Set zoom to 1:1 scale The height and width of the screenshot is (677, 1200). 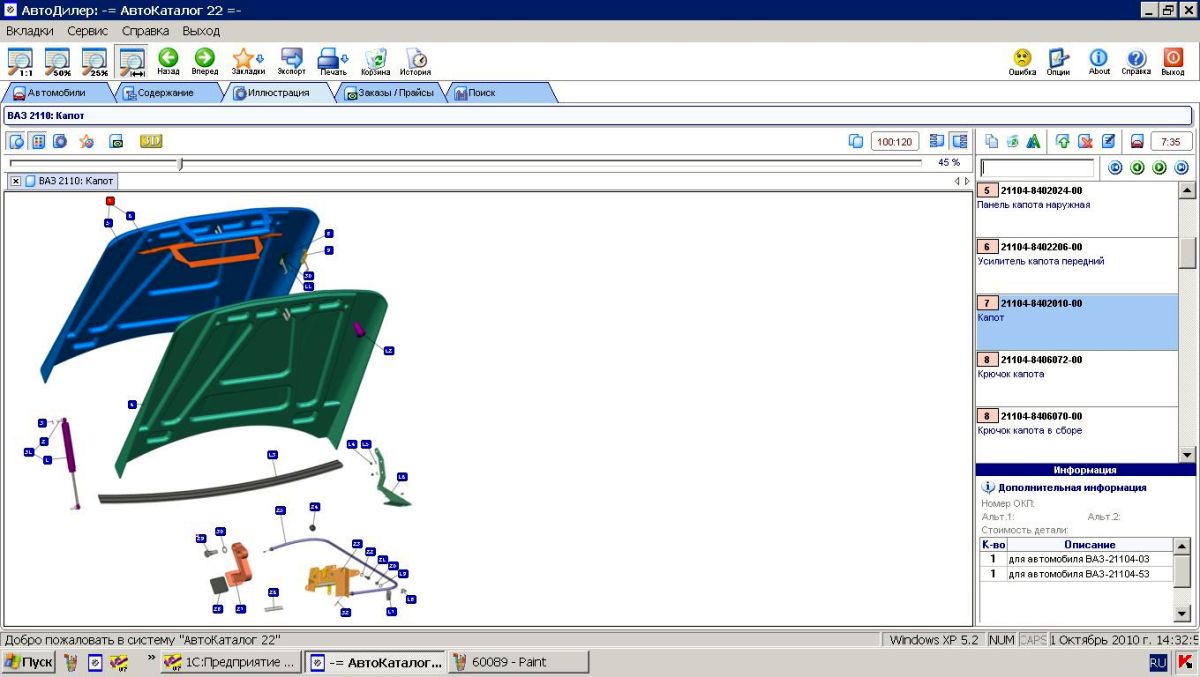pos(20,61)
